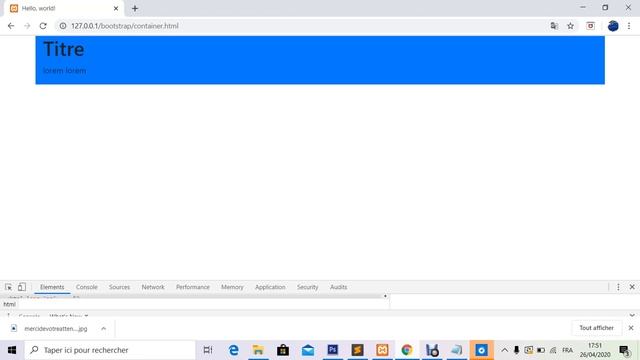The height and width of the screenshot is (360, 640).
Task: Expand download item options arrow
Action: click(x=103, y=328)
